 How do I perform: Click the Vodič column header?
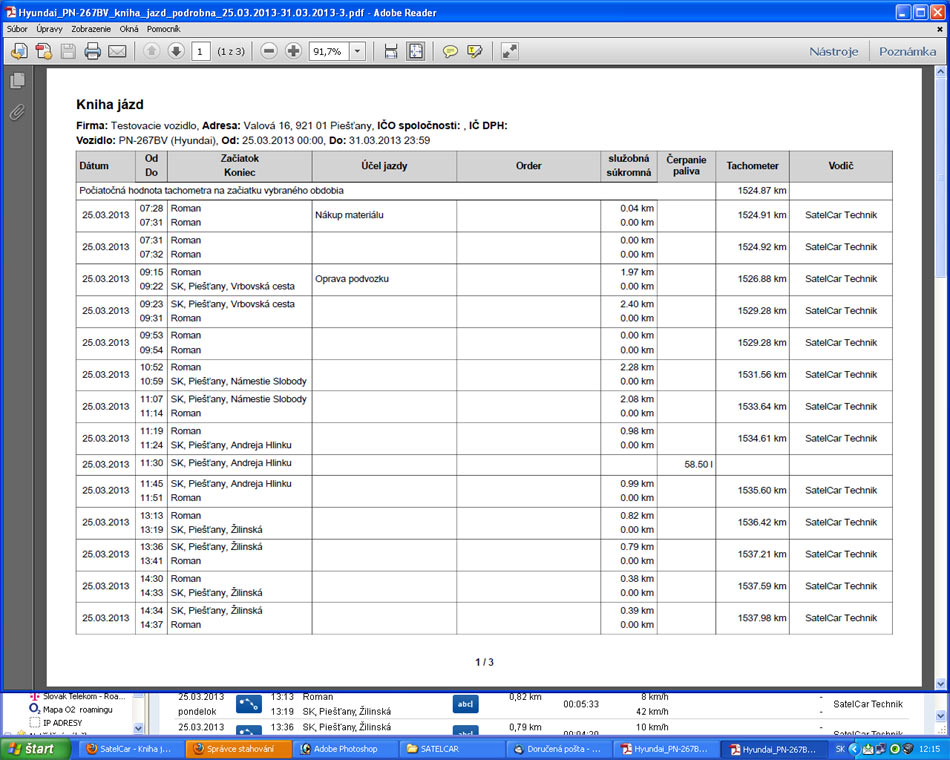[x=841, y=165]
